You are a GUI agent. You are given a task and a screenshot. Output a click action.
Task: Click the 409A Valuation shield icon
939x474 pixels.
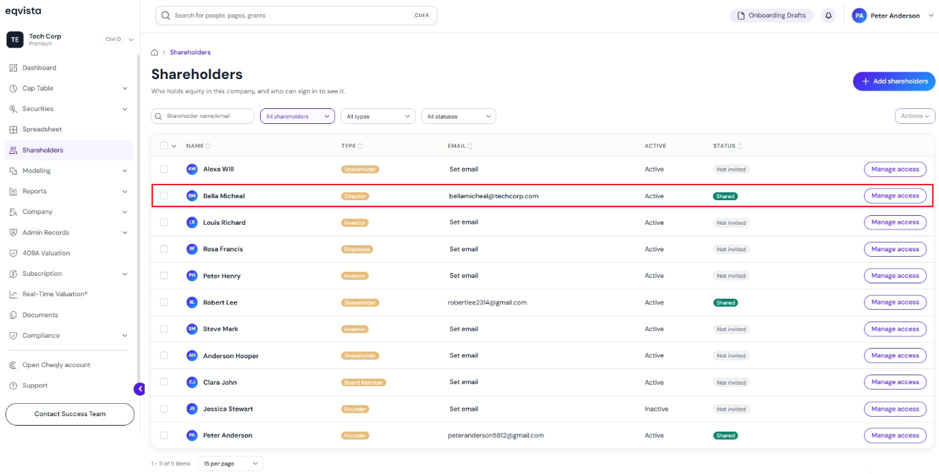[x=13, y=253]
